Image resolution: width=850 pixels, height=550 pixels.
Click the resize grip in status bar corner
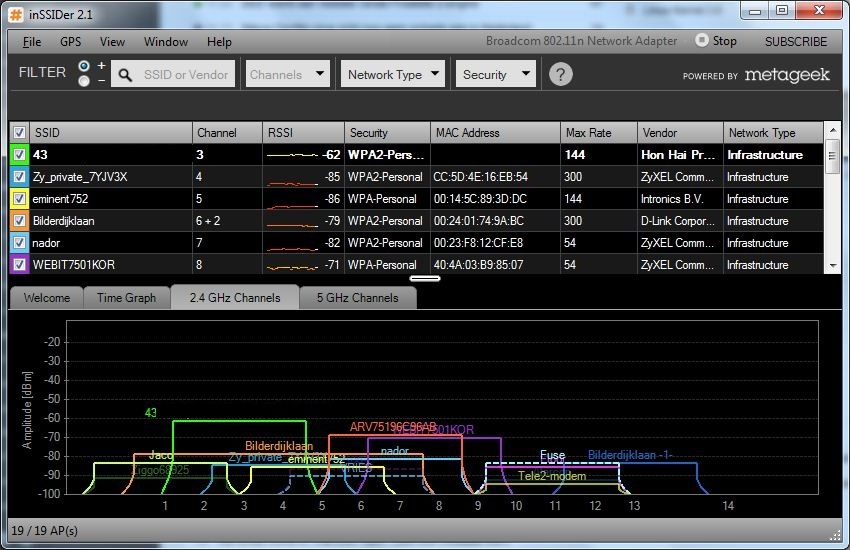click(x=834, y=535)
